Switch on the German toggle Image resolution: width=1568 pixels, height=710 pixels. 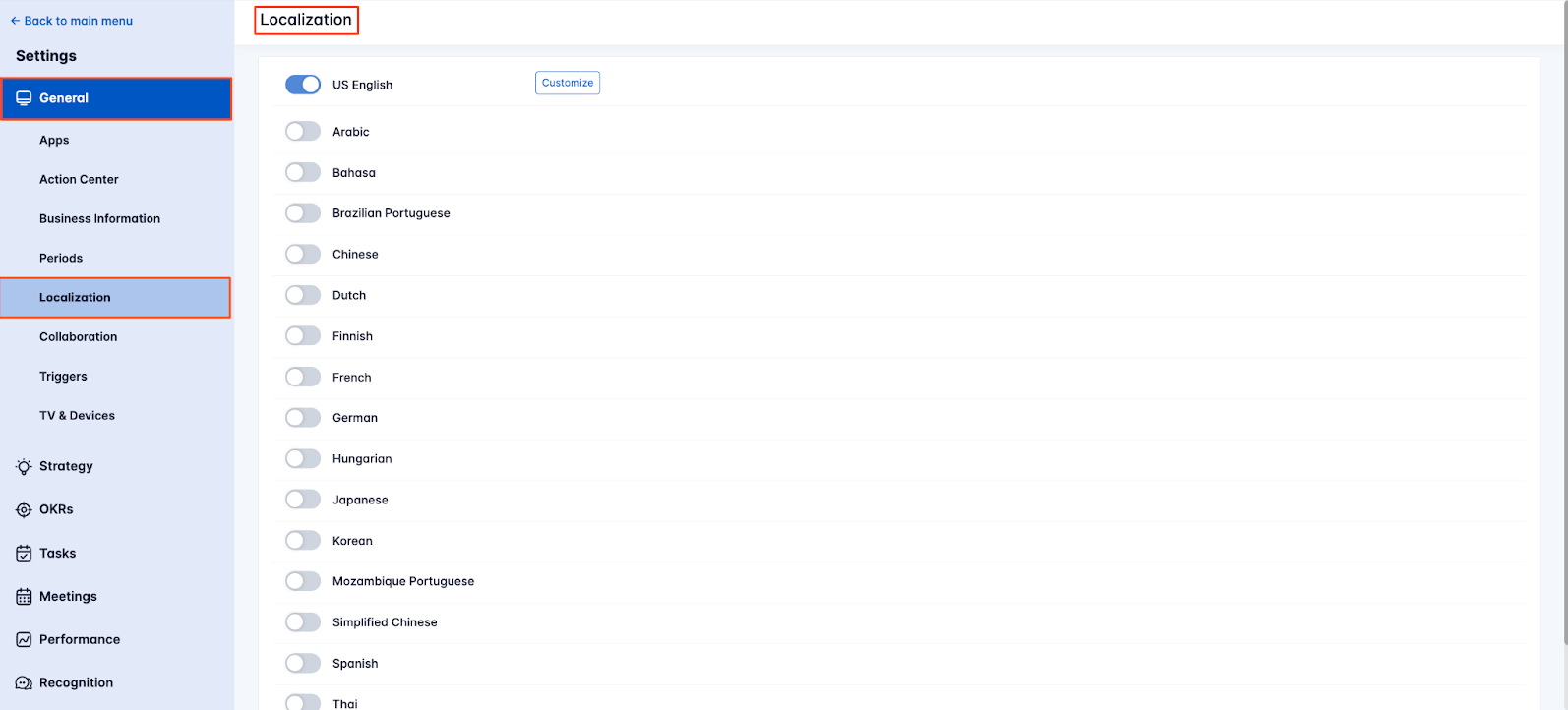pos(303,418)
